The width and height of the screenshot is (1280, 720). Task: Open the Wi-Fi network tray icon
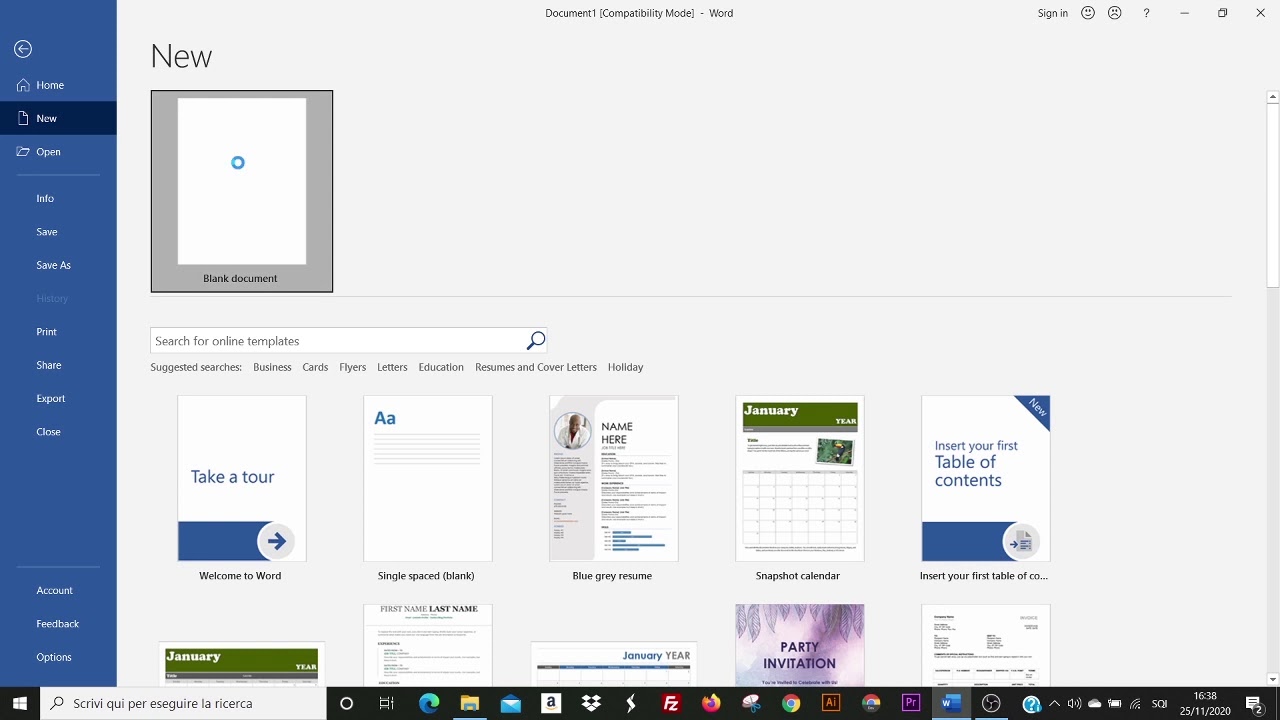pyautogui.click(x=1135, y=703)
